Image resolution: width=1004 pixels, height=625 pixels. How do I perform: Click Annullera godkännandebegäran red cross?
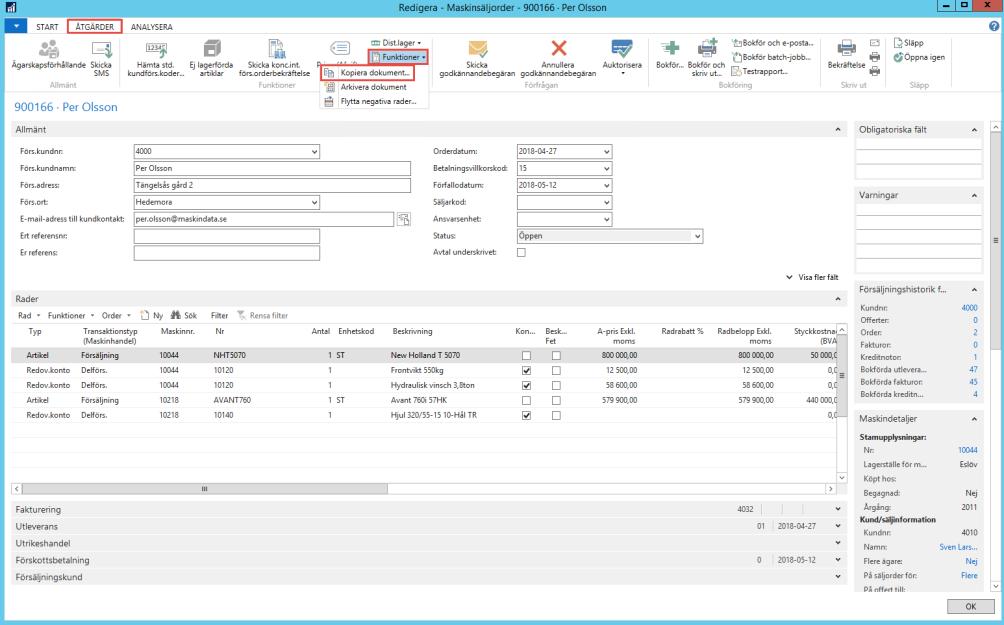pyautogui.click(x=559, y=48)
